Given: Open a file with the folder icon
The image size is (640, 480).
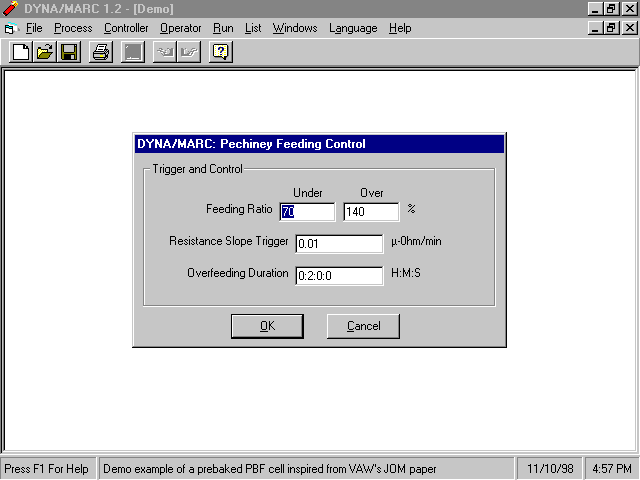Looking at the screenshot, I should [x=45, y=52].
